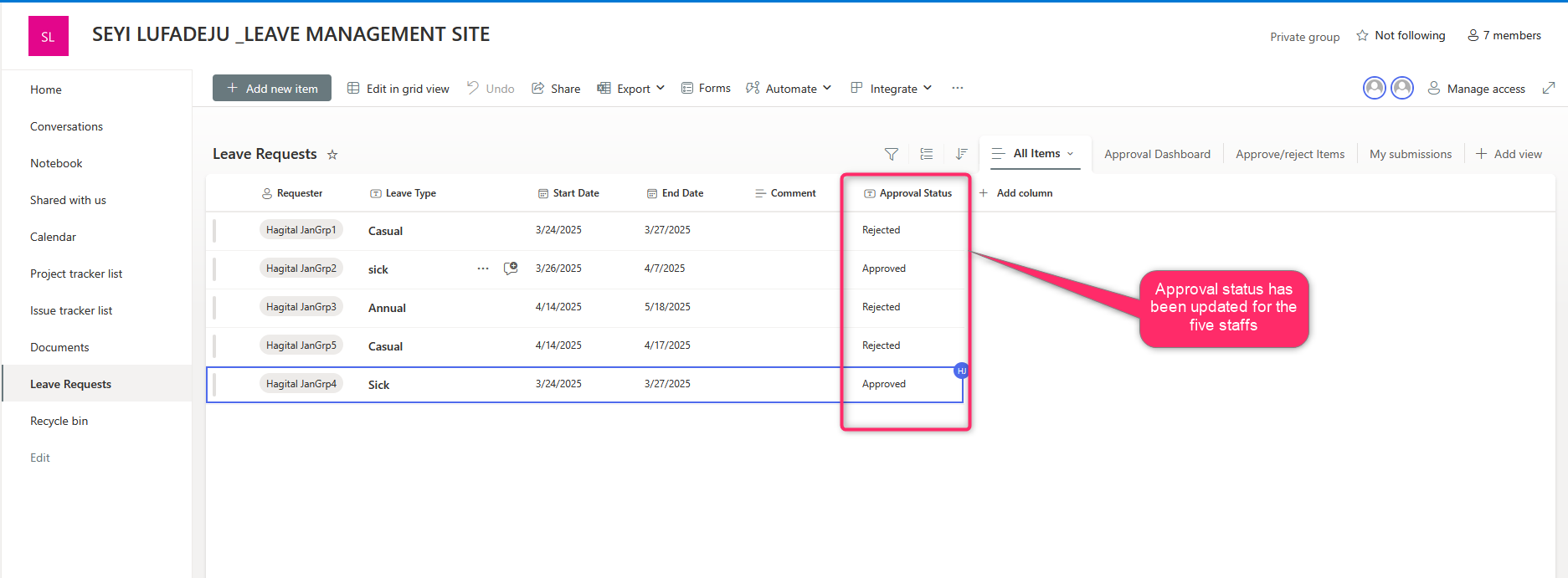Click the 4/7/2025 end date cell
1568x578 pixels.
(x=665, y=269)
